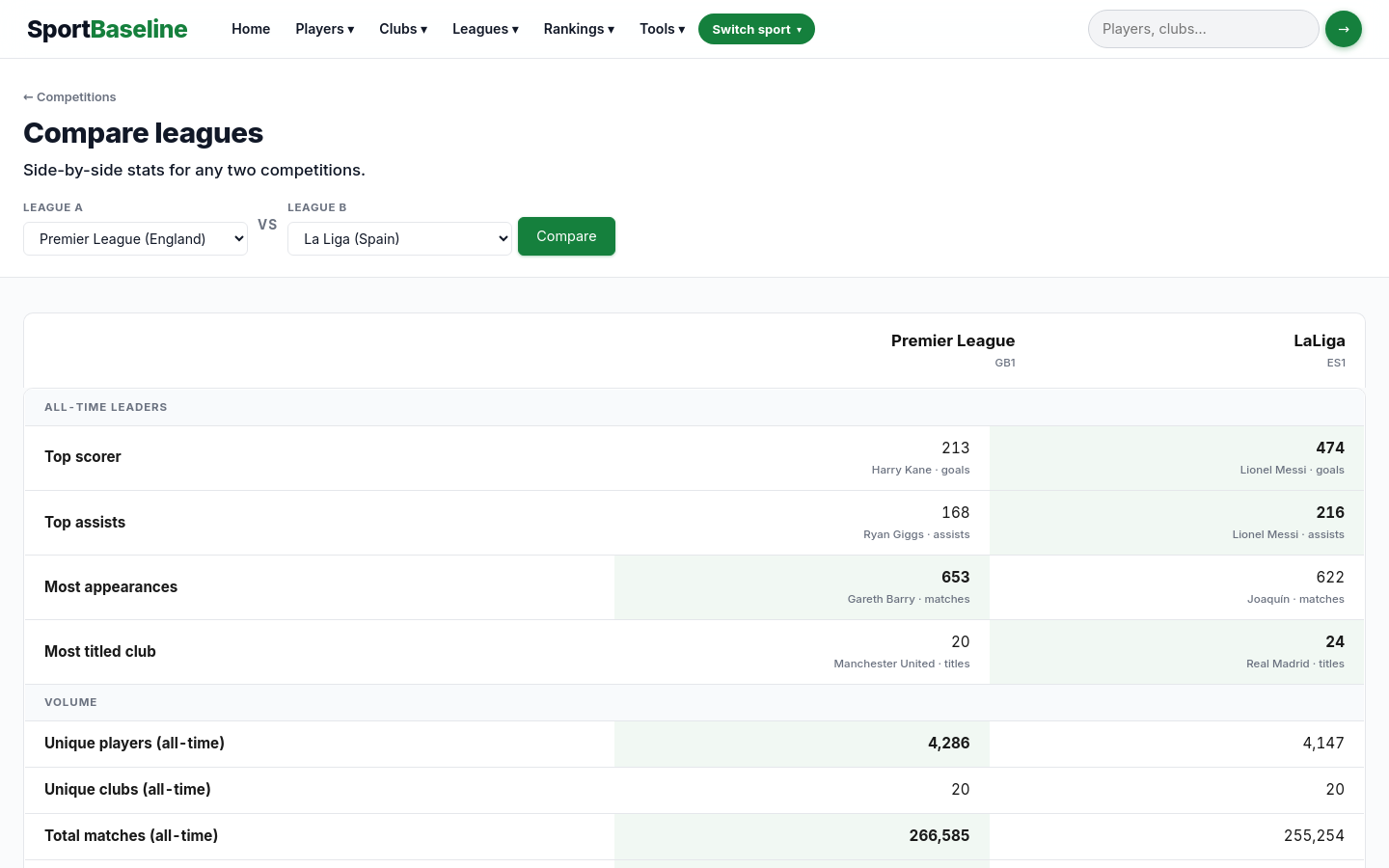Click Lionel Messi's 216 assists value
Image resolution: width=1389 pixels, height=868 pixels.
1330,512
